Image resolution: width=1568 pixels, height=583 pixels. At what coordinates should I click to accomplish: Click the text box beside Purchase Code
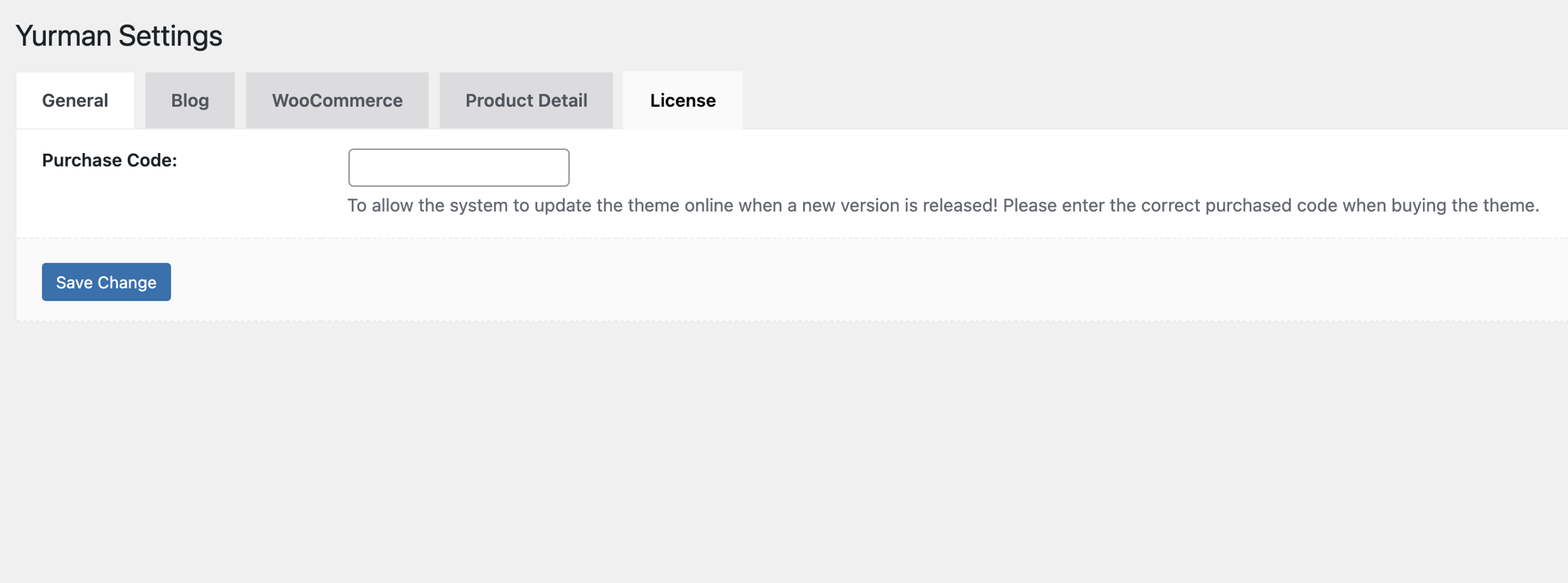pos(459,167)
